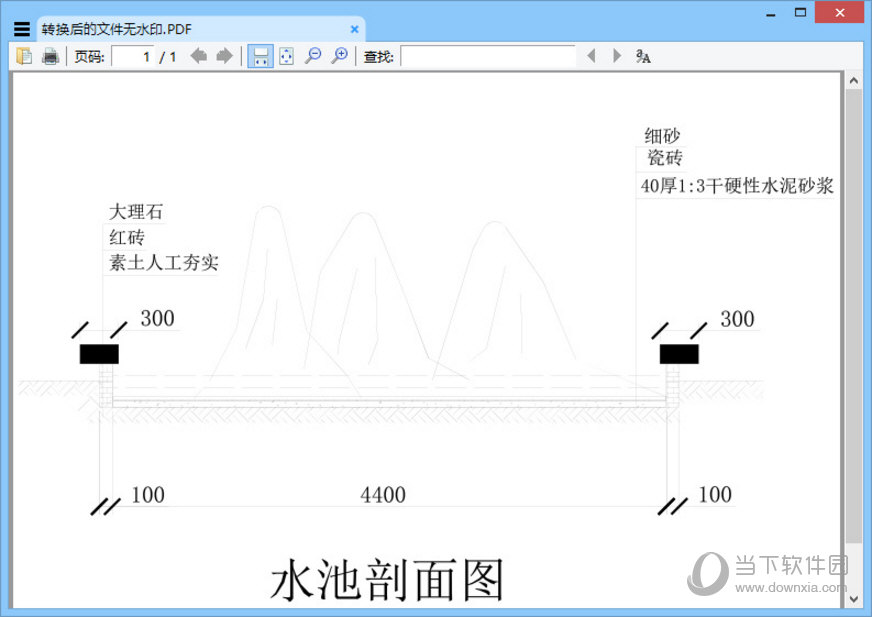Go to the next page arrow
This screenshot has width=872, height=617.
(x=225, y=56)
